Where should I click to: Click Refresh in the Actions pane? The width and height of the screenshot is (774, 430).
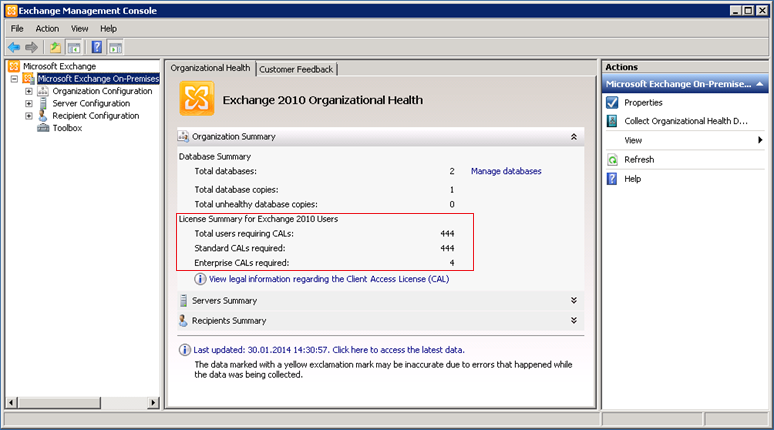click(639, 159)
